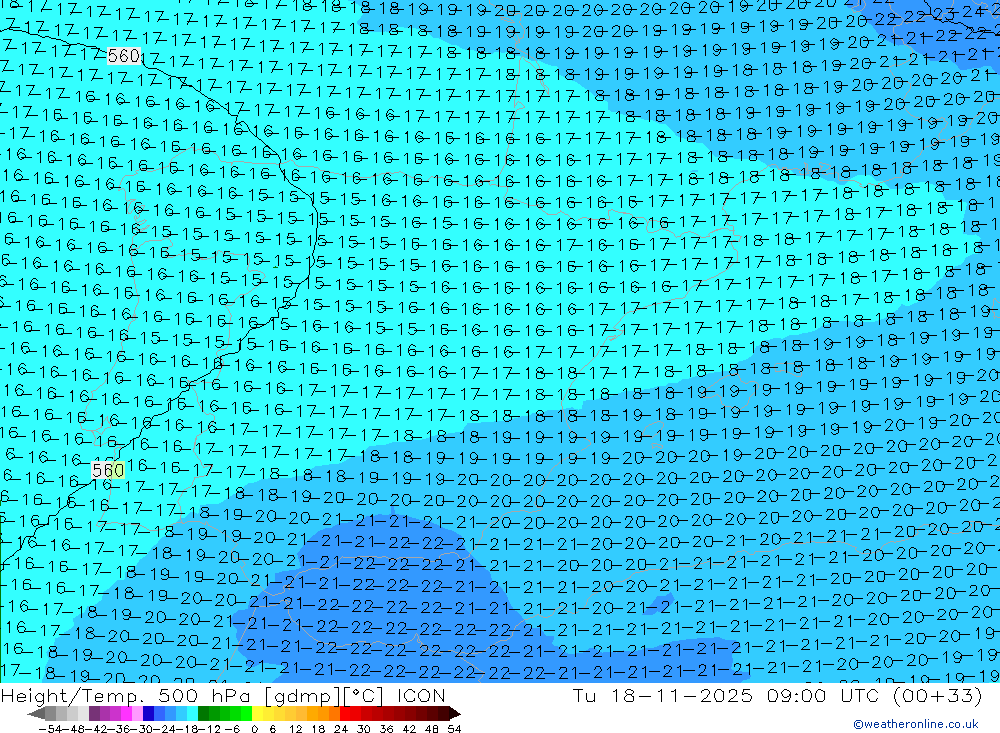Click the "54" legend scale label
This screenshot has width=1000, height=733.
[454, 729]
